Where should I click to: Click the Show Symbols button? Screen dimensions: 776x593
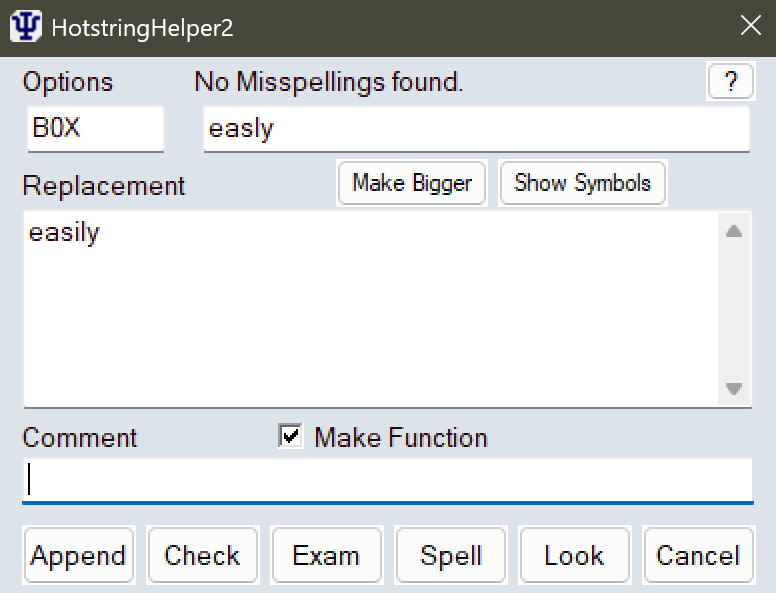tap(582, 183)
